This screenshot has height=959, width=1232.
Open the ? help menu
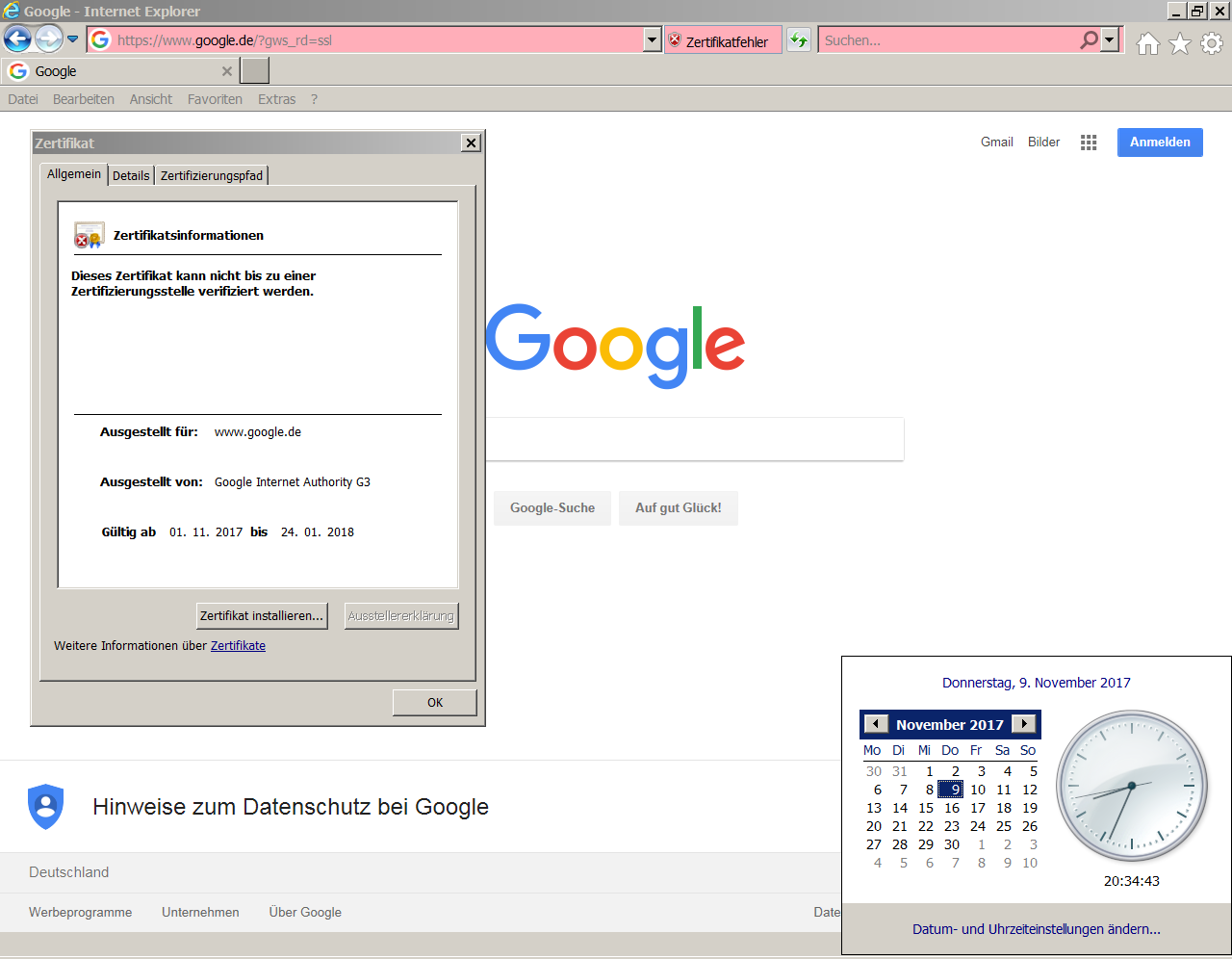pos(314,99)
